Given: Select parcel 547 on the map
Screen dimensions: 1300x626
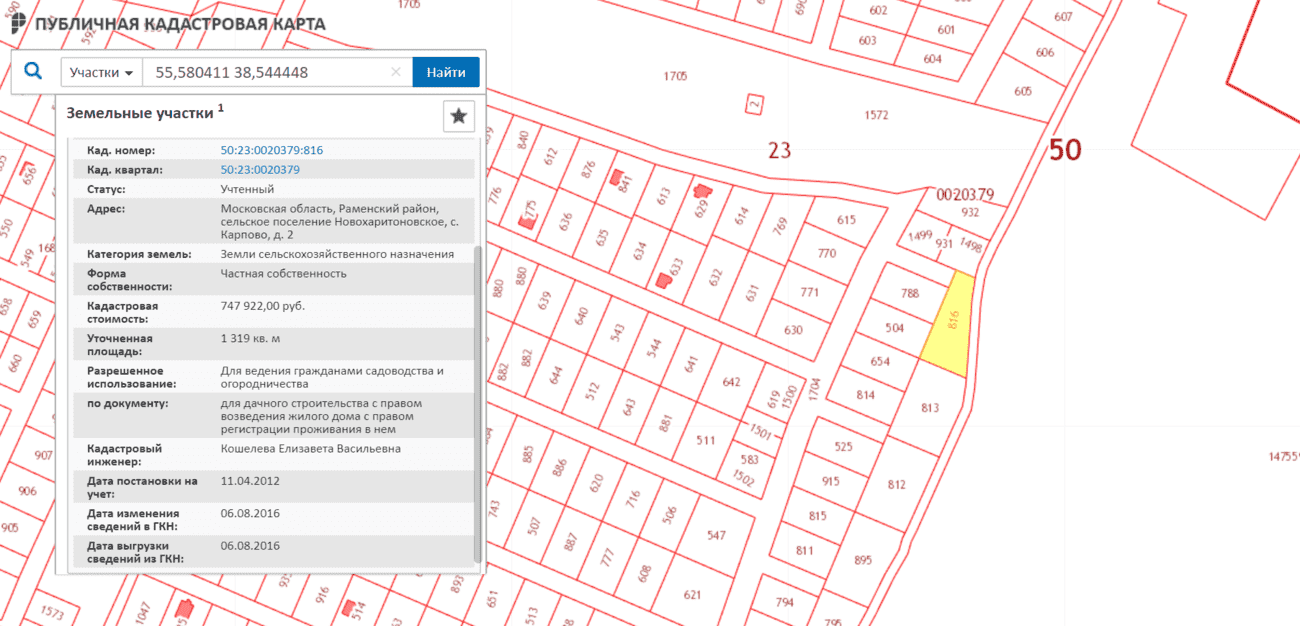Looking at the screenshot, I should [x=714, y=535].
